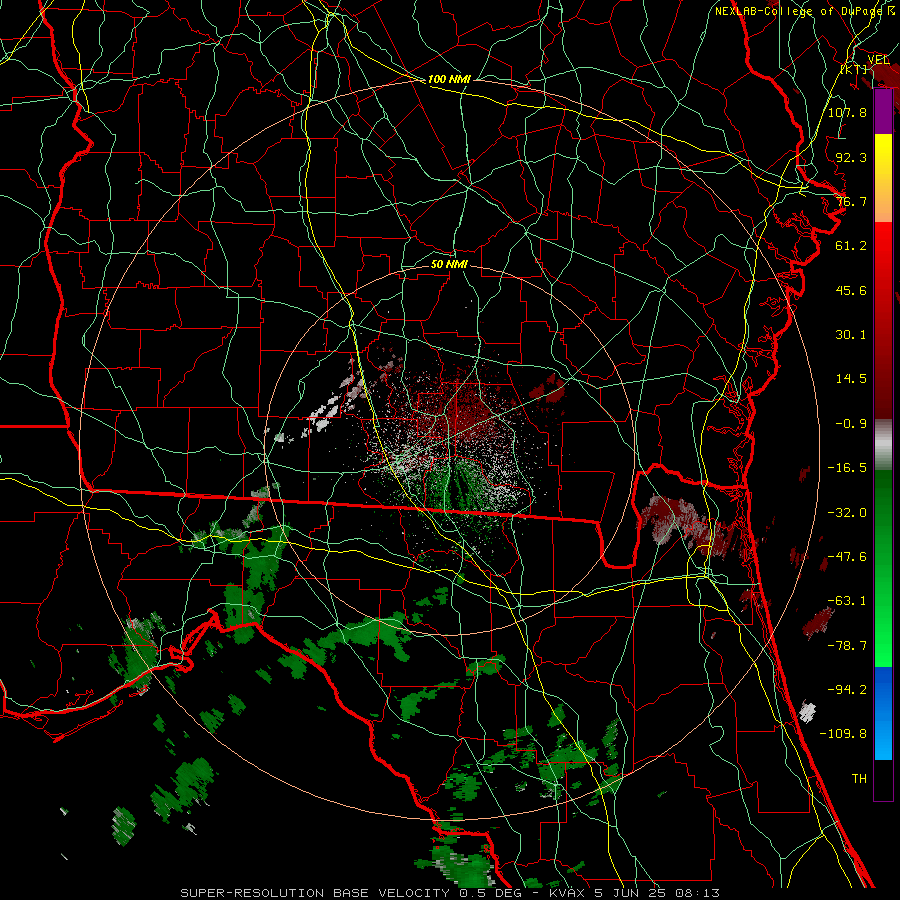Click the -78.7 knot legend value
This screenshot has height=900, width=900.
pos(847,646)
